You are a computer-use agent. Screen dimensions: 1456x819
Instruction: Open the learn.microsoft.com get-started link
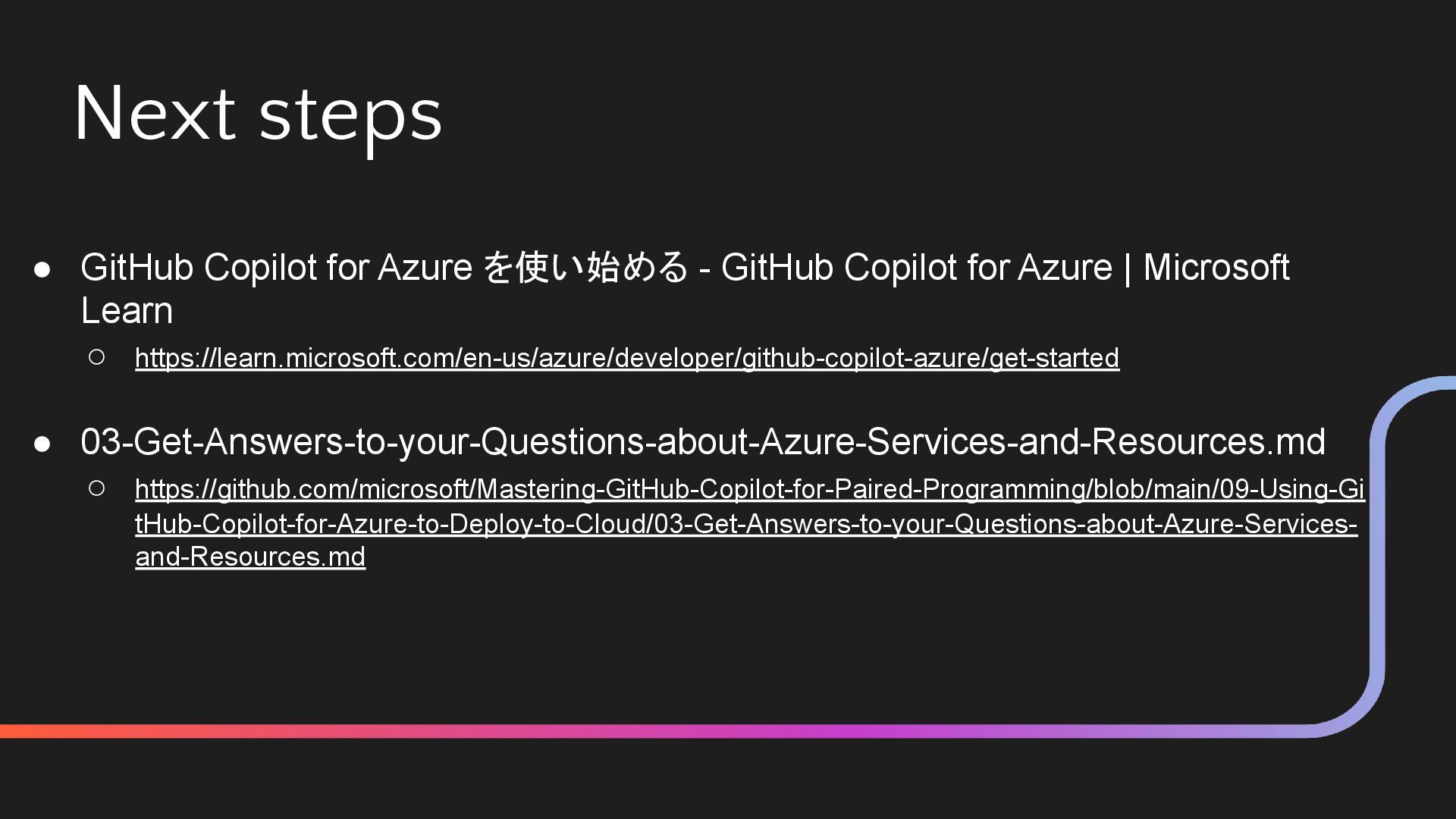(627, 358)
